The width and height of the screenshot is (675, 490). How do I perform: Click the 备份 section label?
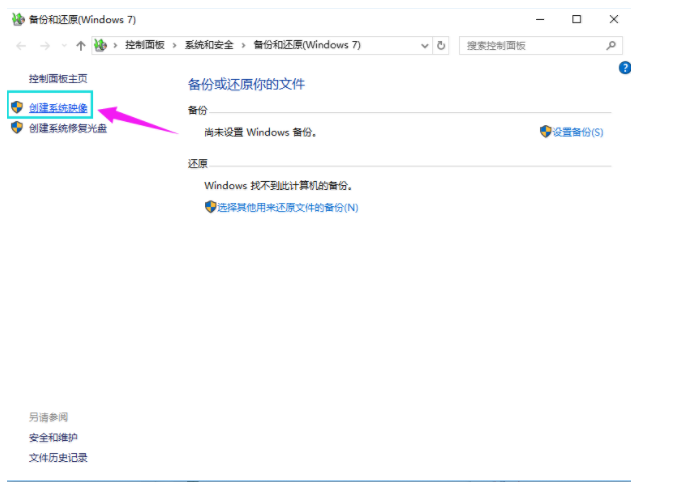pos(198,110)
